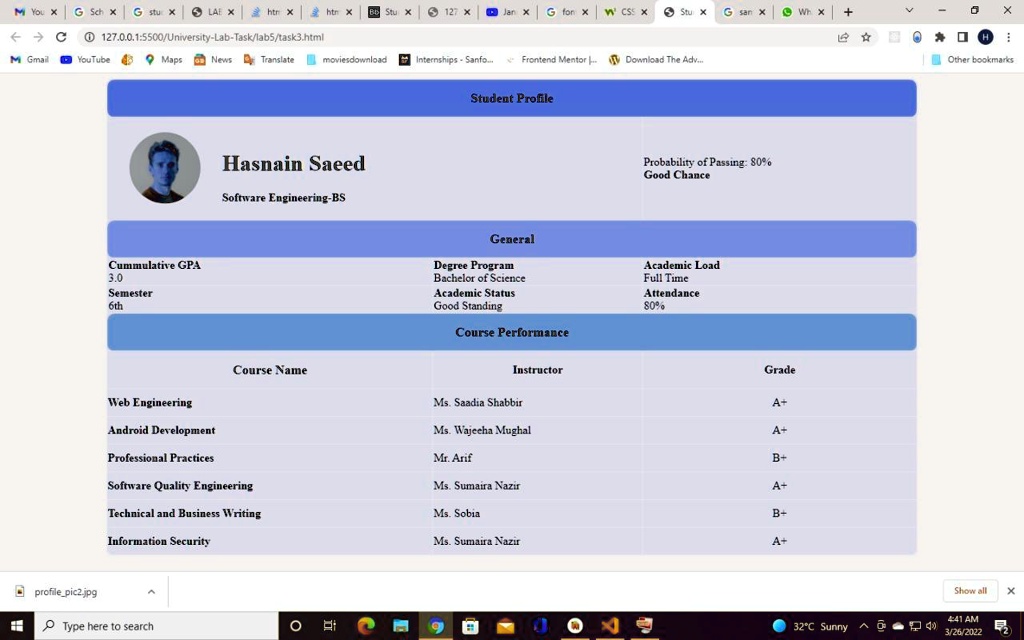
Task: Click the microphone icon near the address bar
Action: (x=916, y=36)
